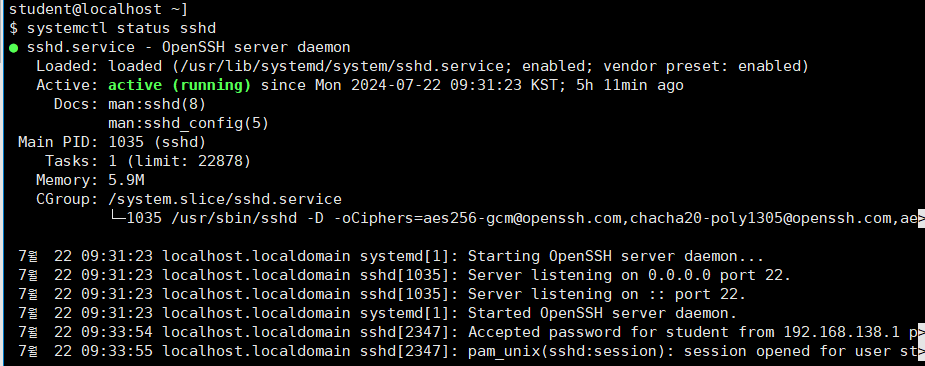Viewport: 925px width, 366px height.
Task: Click 'Server listening on :: port 22' line
Action: click(x=607, y=295)
